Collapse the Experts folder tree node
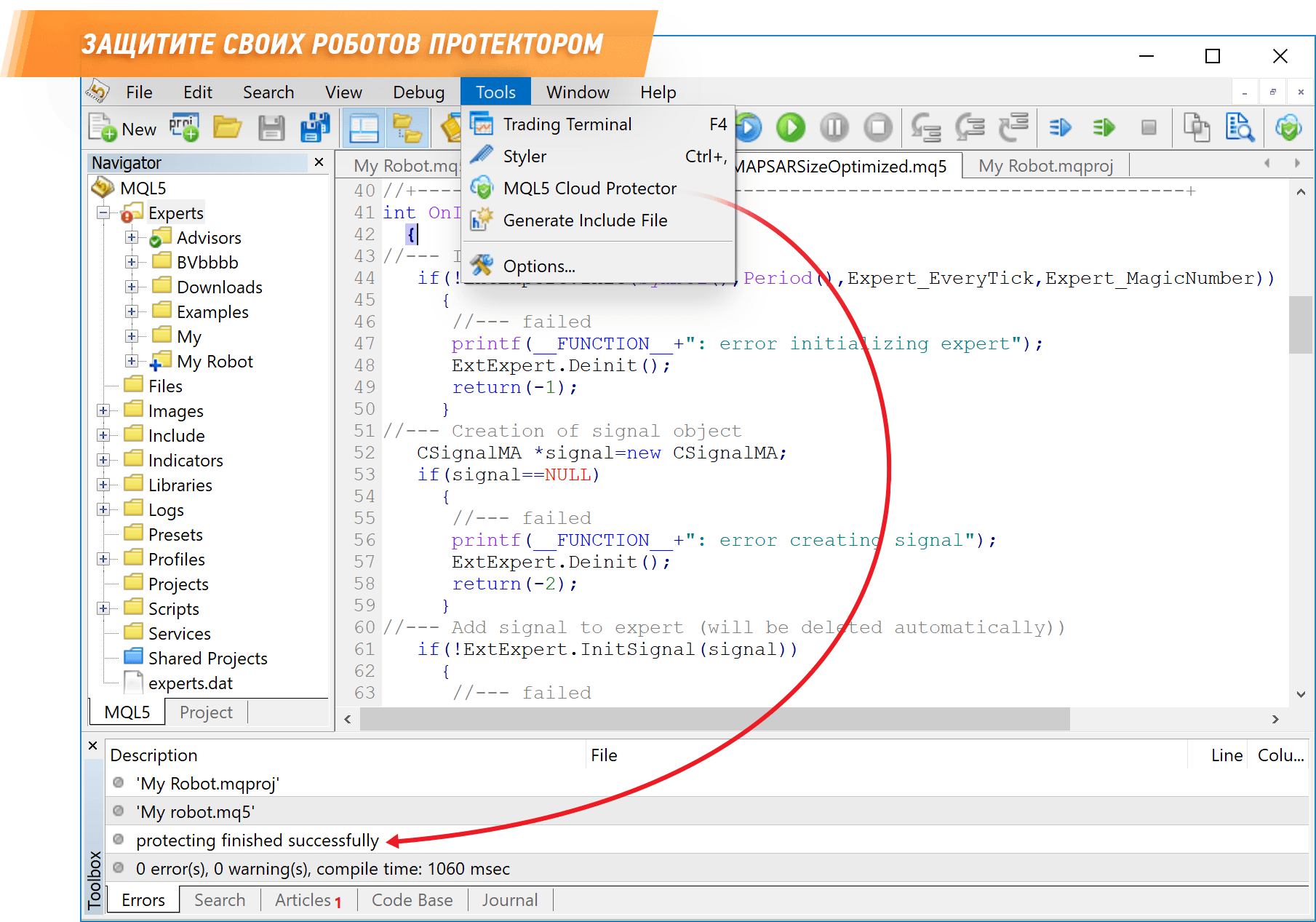This screenshot has height=922, width=1316. [x=104, y=213]
